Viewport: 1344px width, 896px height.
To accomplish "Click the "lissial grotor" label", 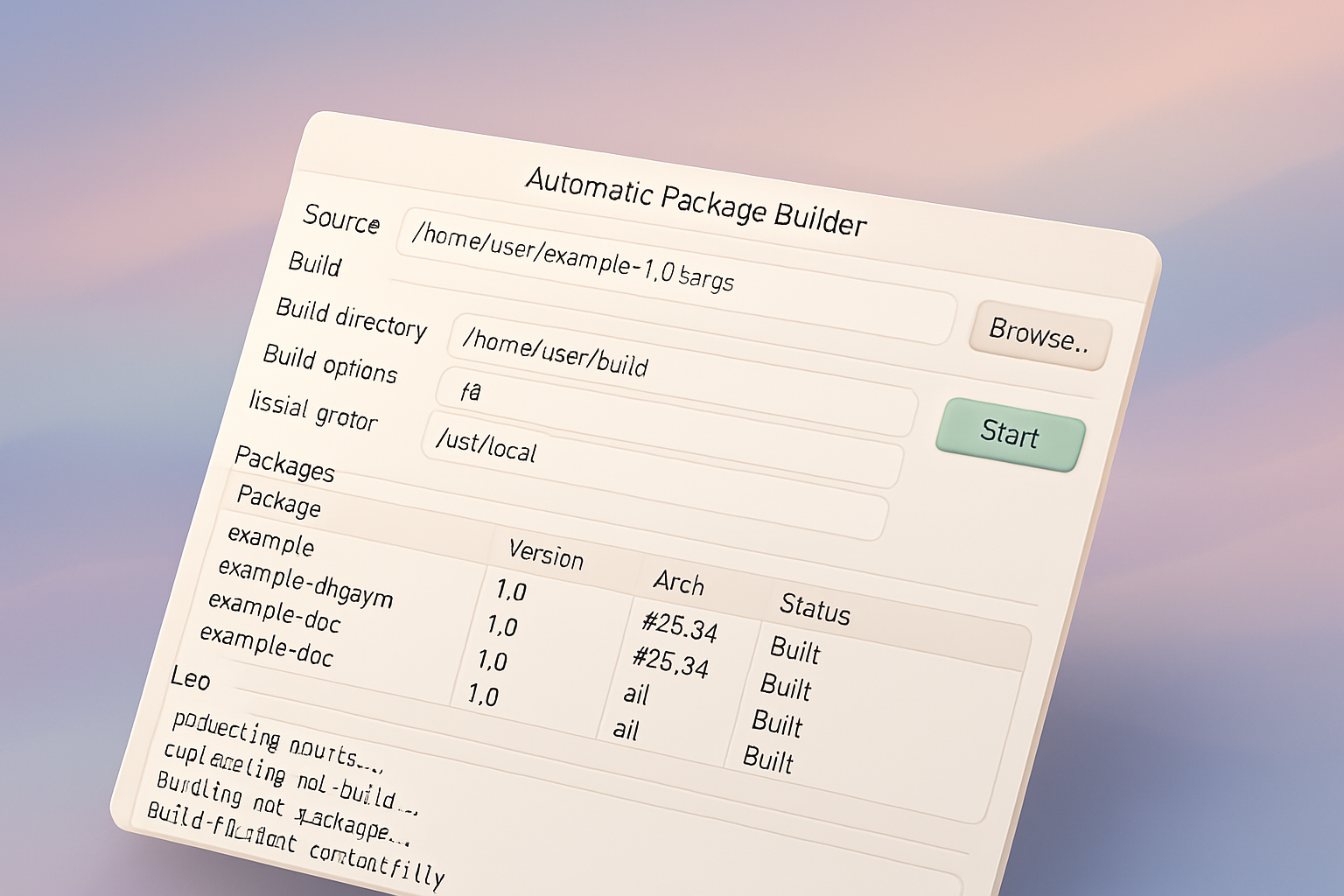I will 313,410.
